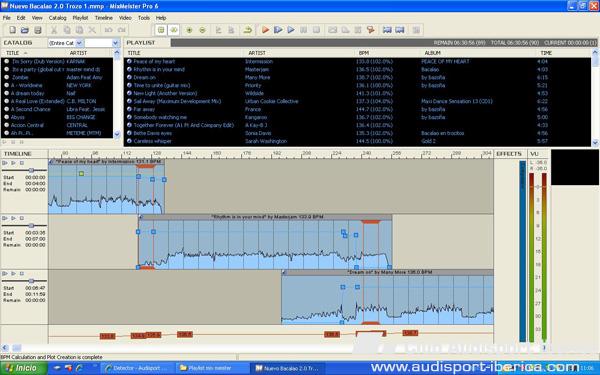Click play icon on first timeline track
The width and height of the screenshot is (600, 375).
click(13, 163)
